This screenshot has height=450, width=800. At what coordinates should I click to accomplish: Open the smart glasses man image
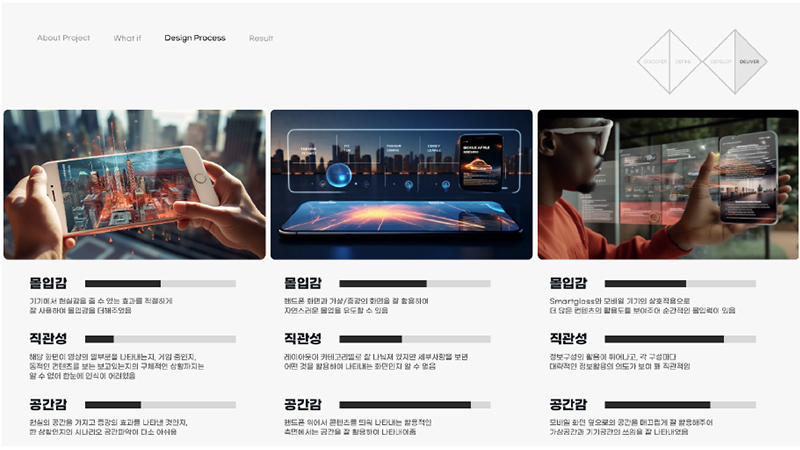pos(668,184)
